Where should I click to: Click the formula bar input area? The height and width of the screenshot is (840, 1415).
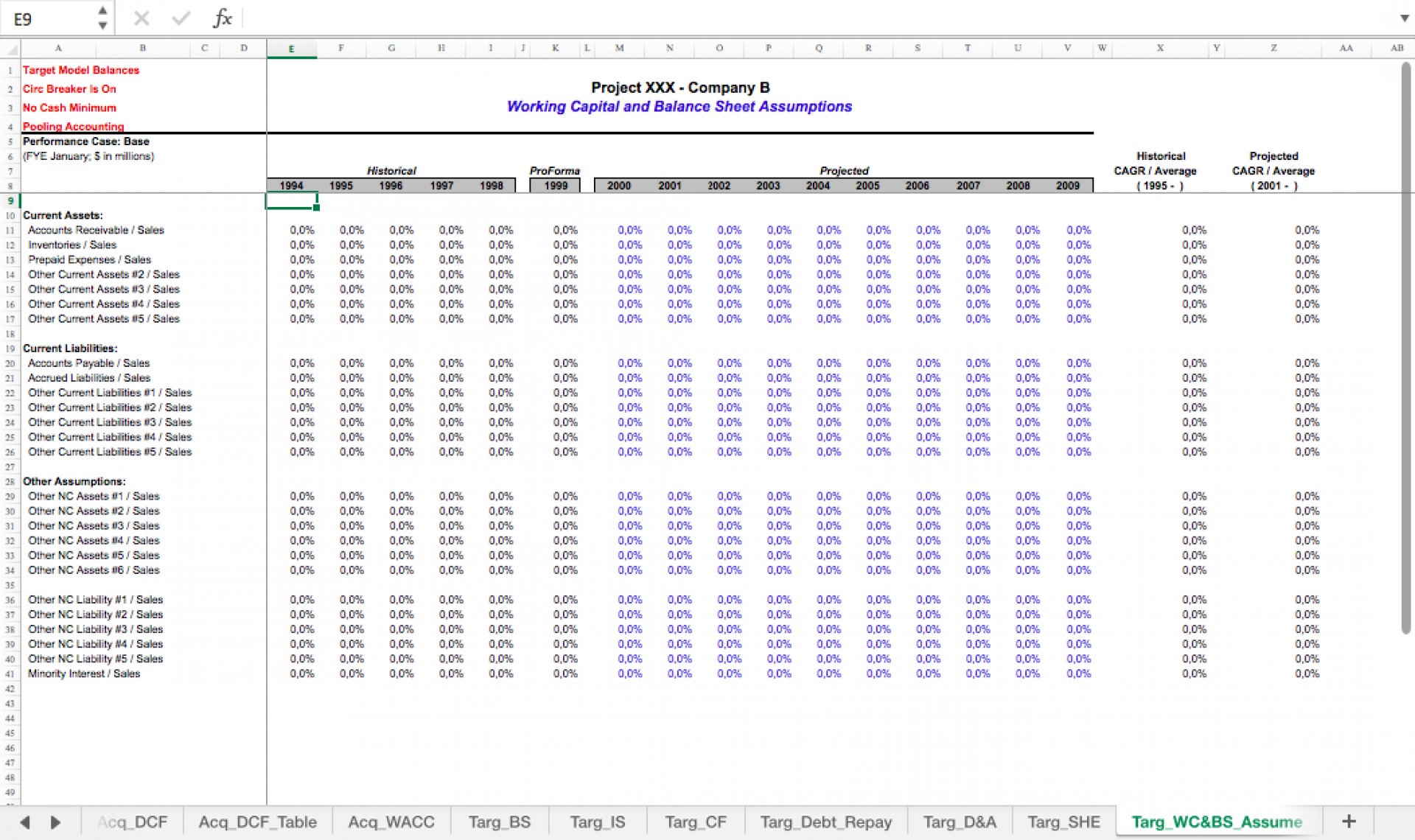click(818, 18)
